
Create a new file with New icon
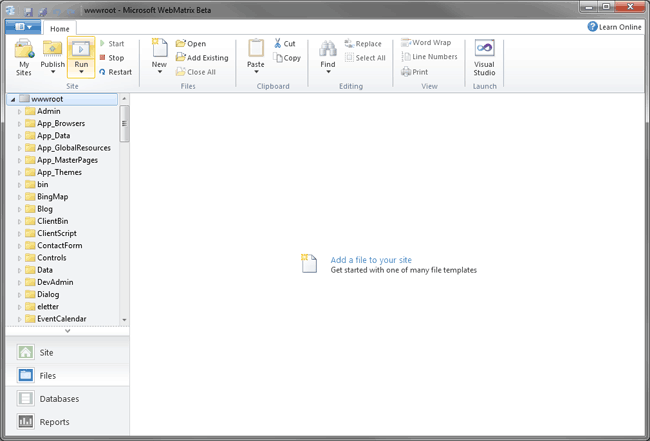pyautogui.click(x=159, y=49)
